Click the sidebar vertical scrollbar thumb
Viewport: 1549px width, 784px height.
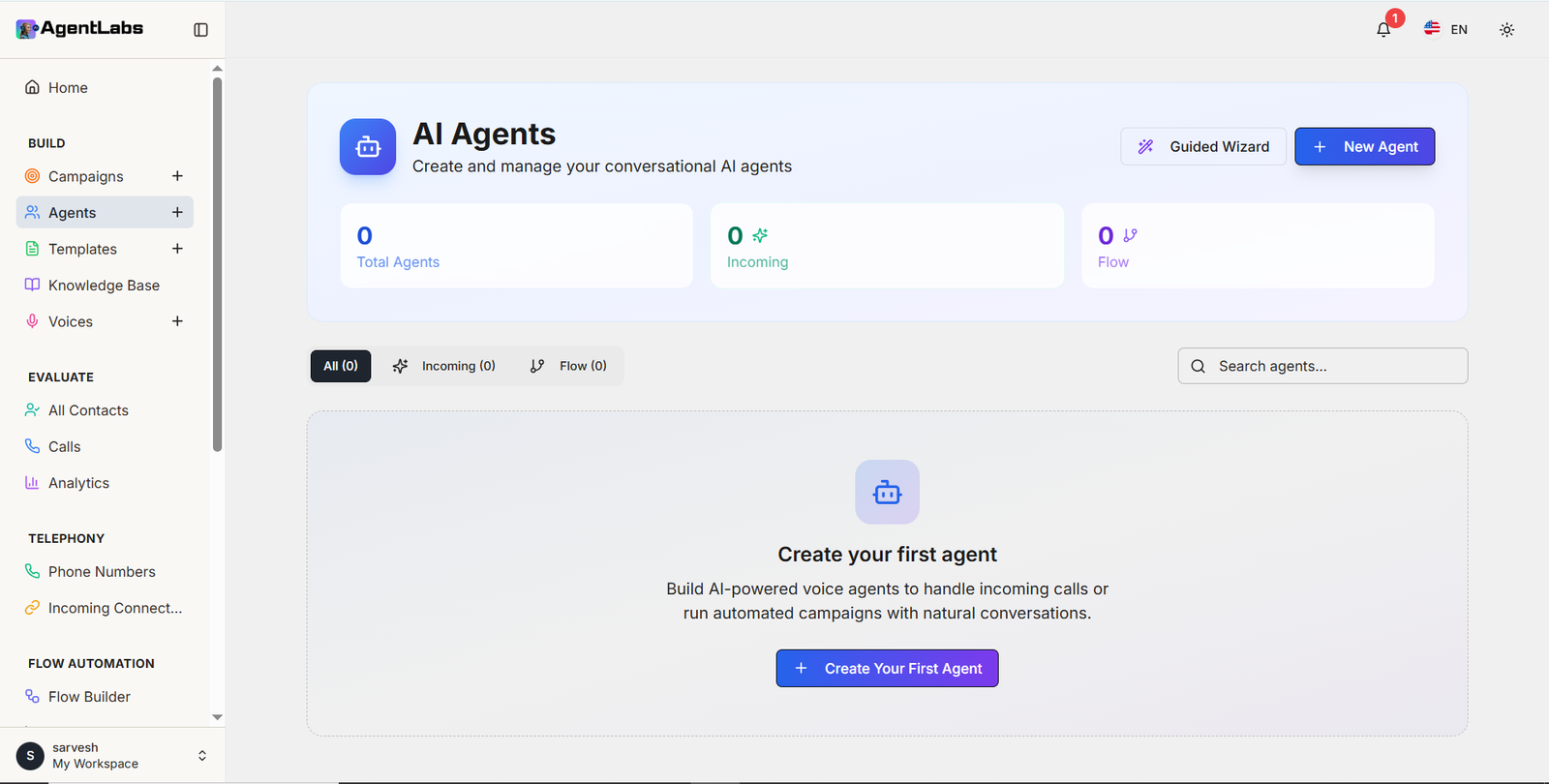pyautogui.click(x=217, y=264)
